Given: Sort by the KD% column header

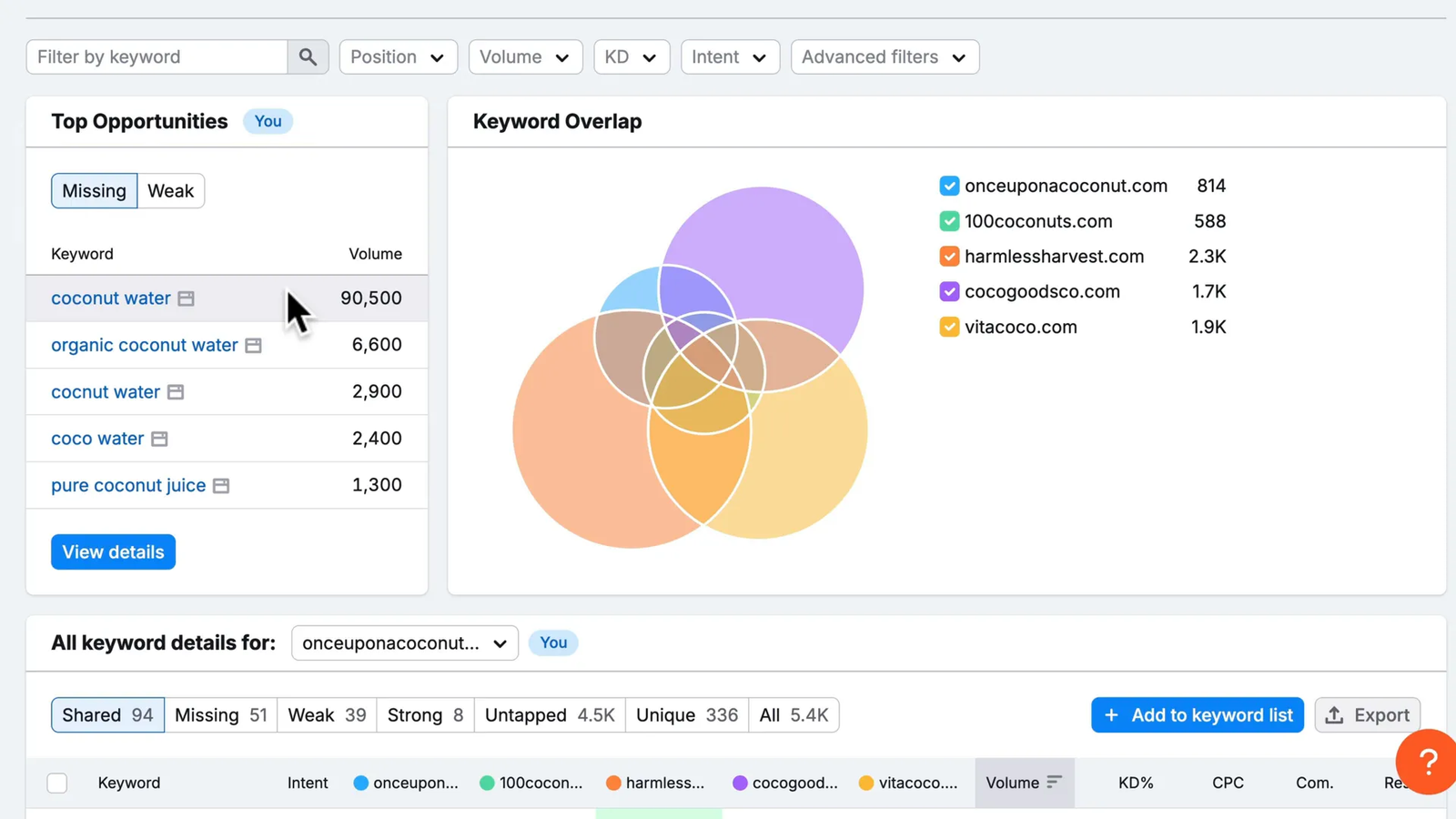Looking at the screenshot, I should point(1136,783).
